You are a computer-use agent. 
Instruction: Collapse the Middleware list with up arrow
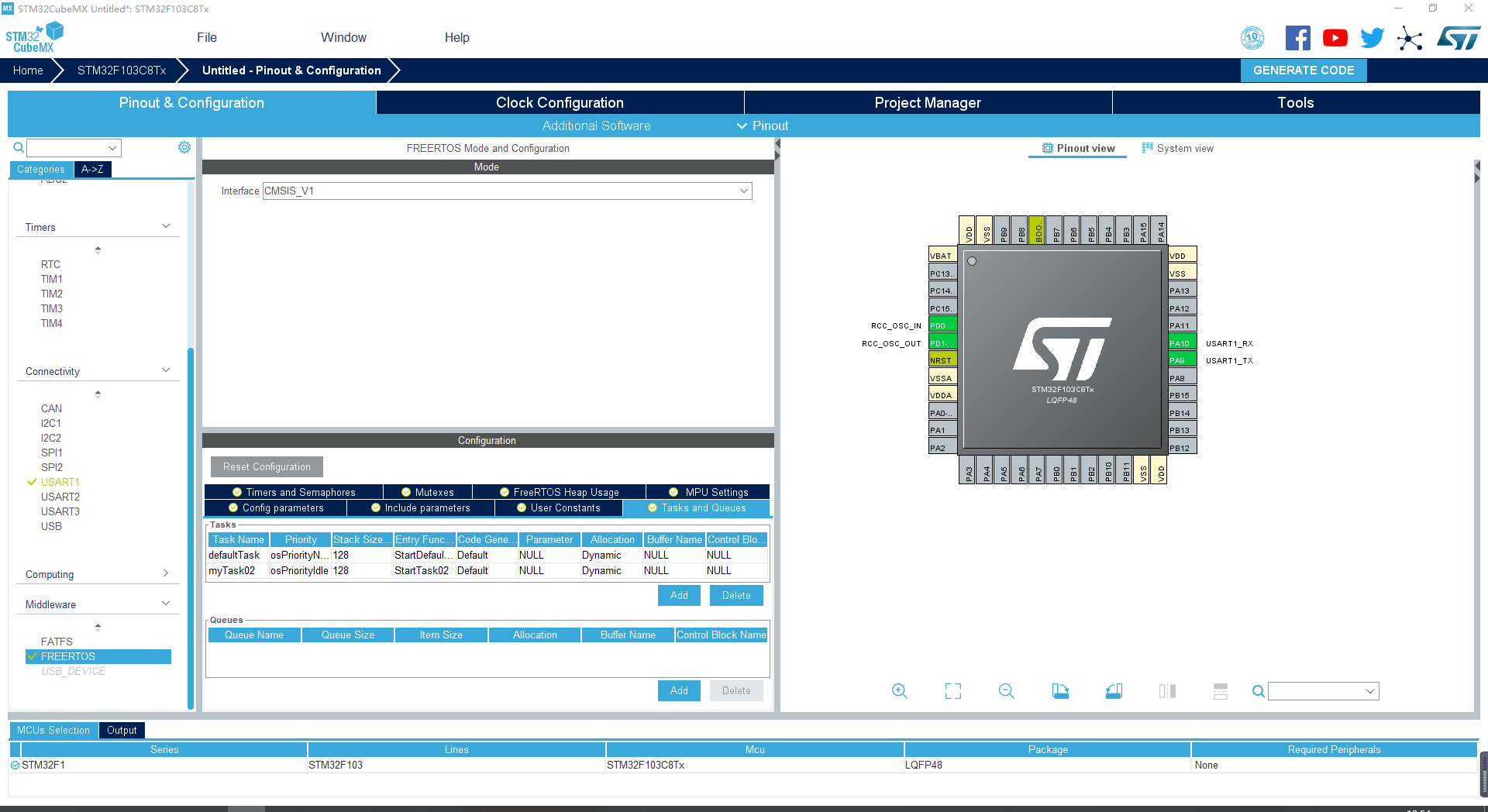[98, 627]
